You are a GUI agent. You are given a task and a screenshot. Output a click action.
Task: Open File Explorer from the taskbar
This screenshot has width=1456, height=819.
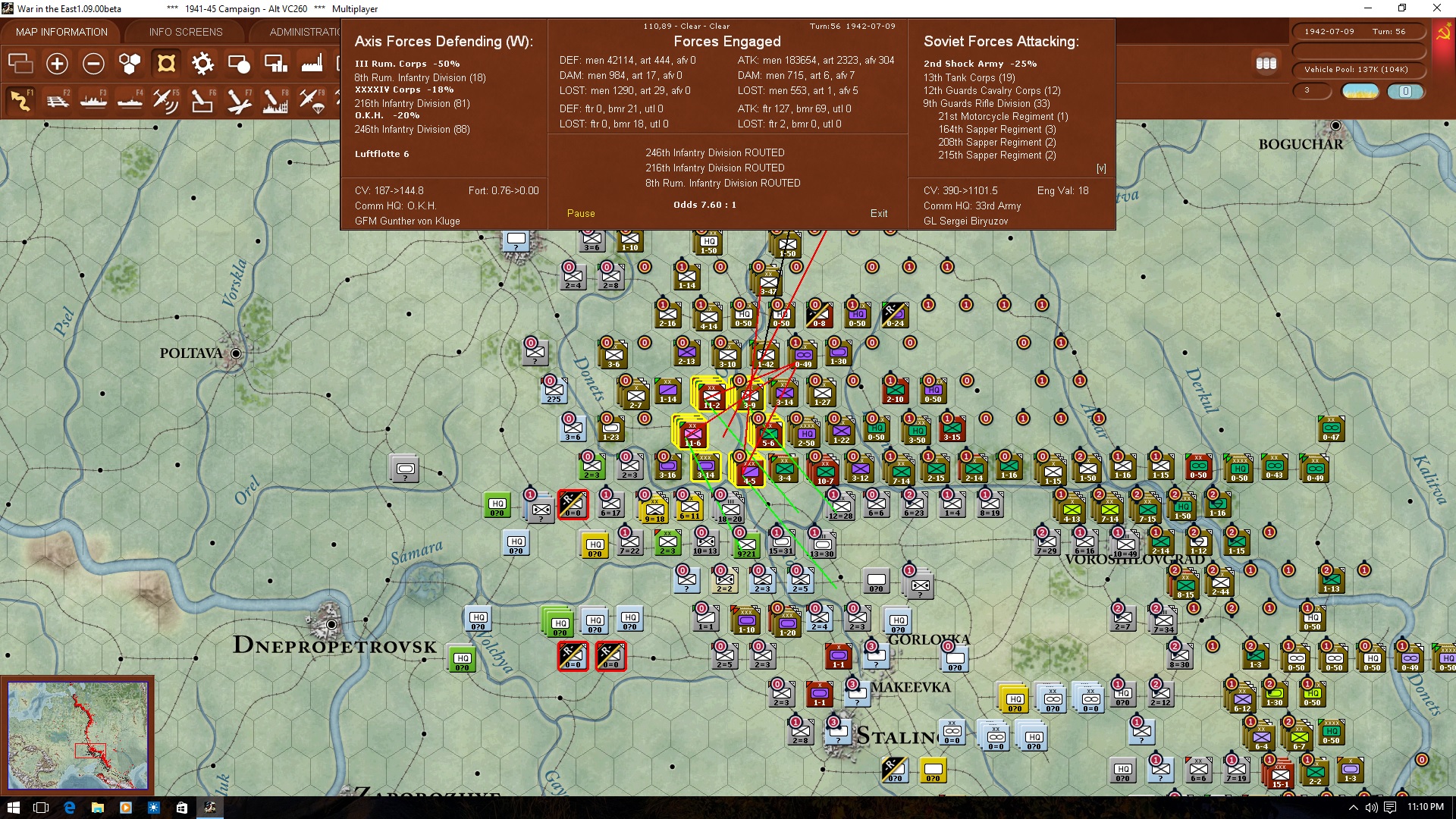pos(97,808)
